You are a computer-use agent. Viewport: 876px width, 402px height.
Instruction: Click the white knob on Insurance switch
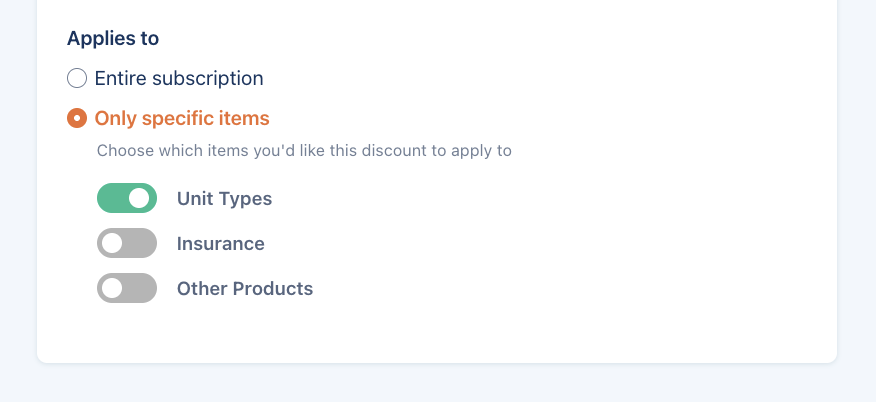(x=113, y=243)
